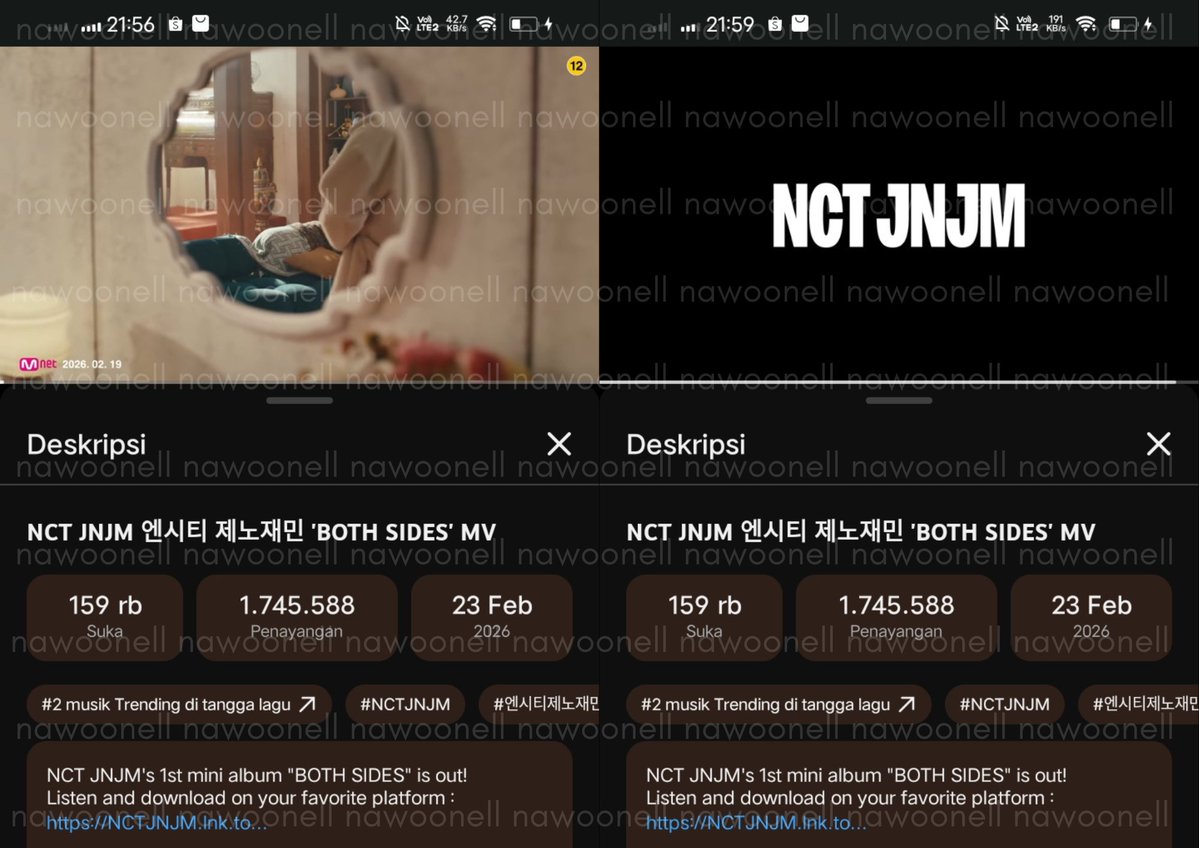Screen dimensions: 1199x848
Task: Tap the right Deskripsi heading
Action: pos(686,444)
